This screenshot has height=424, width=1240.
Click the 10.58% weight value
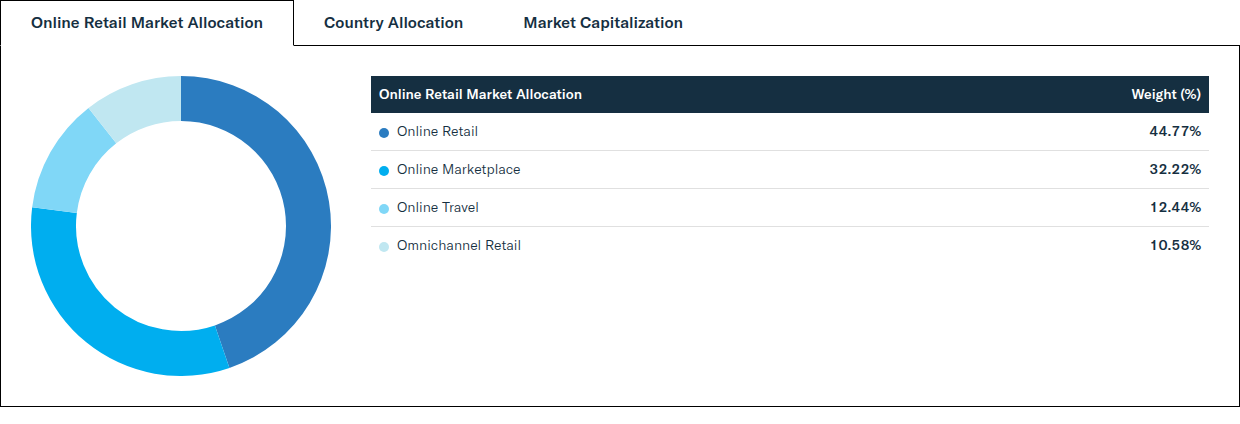tap(1175, 245)
